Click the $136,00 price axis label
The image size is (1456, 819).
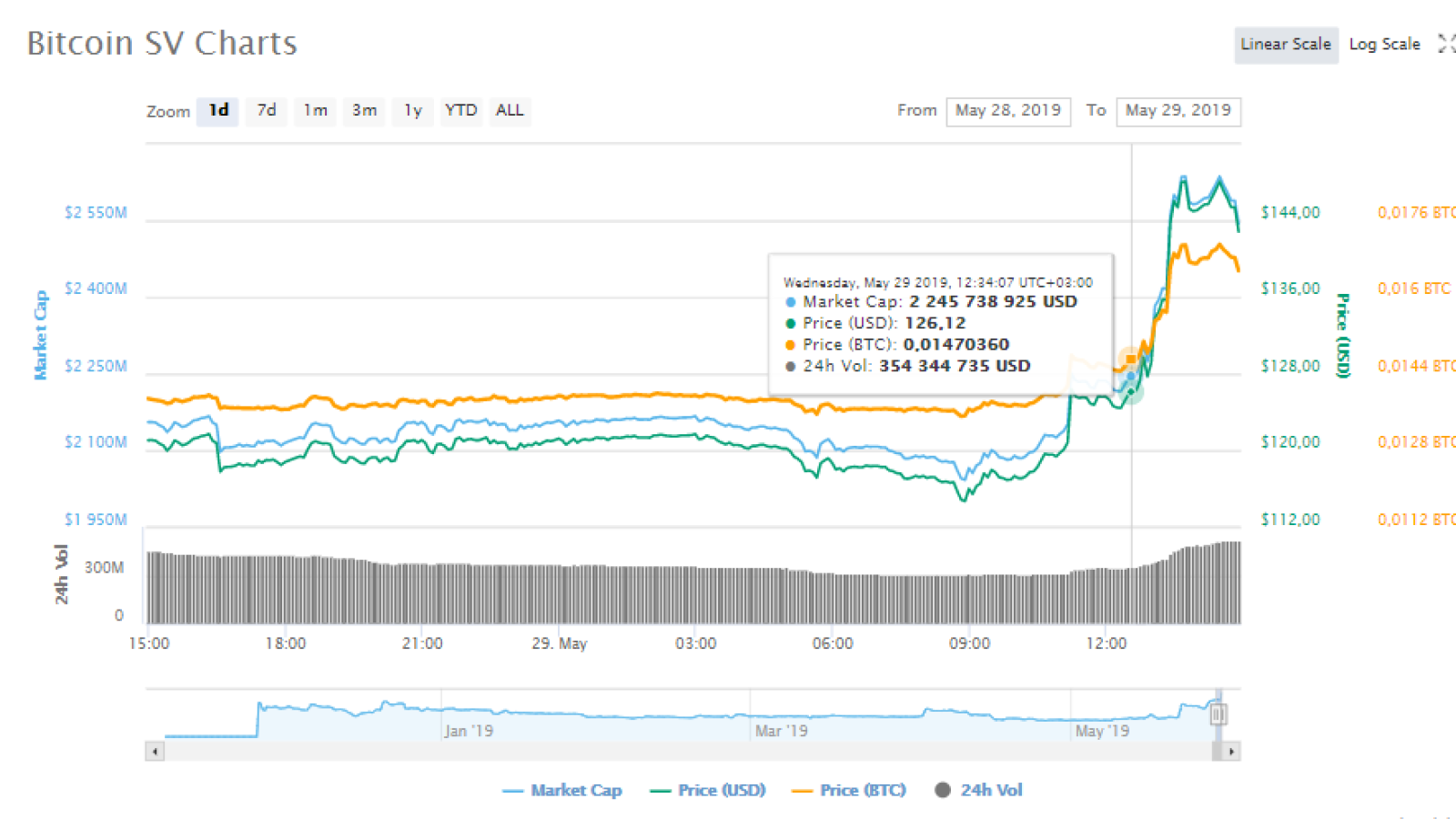coord(1290,288)
